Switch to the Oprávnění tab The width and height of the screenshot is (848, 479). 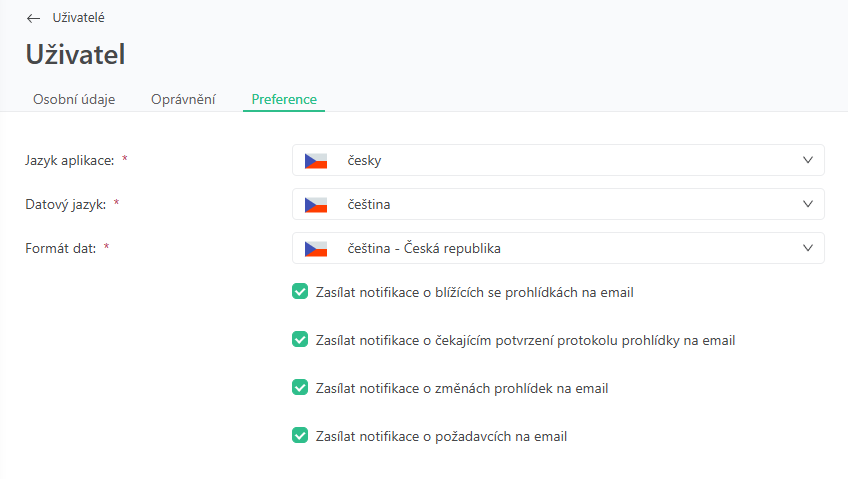tap(183, 99)
